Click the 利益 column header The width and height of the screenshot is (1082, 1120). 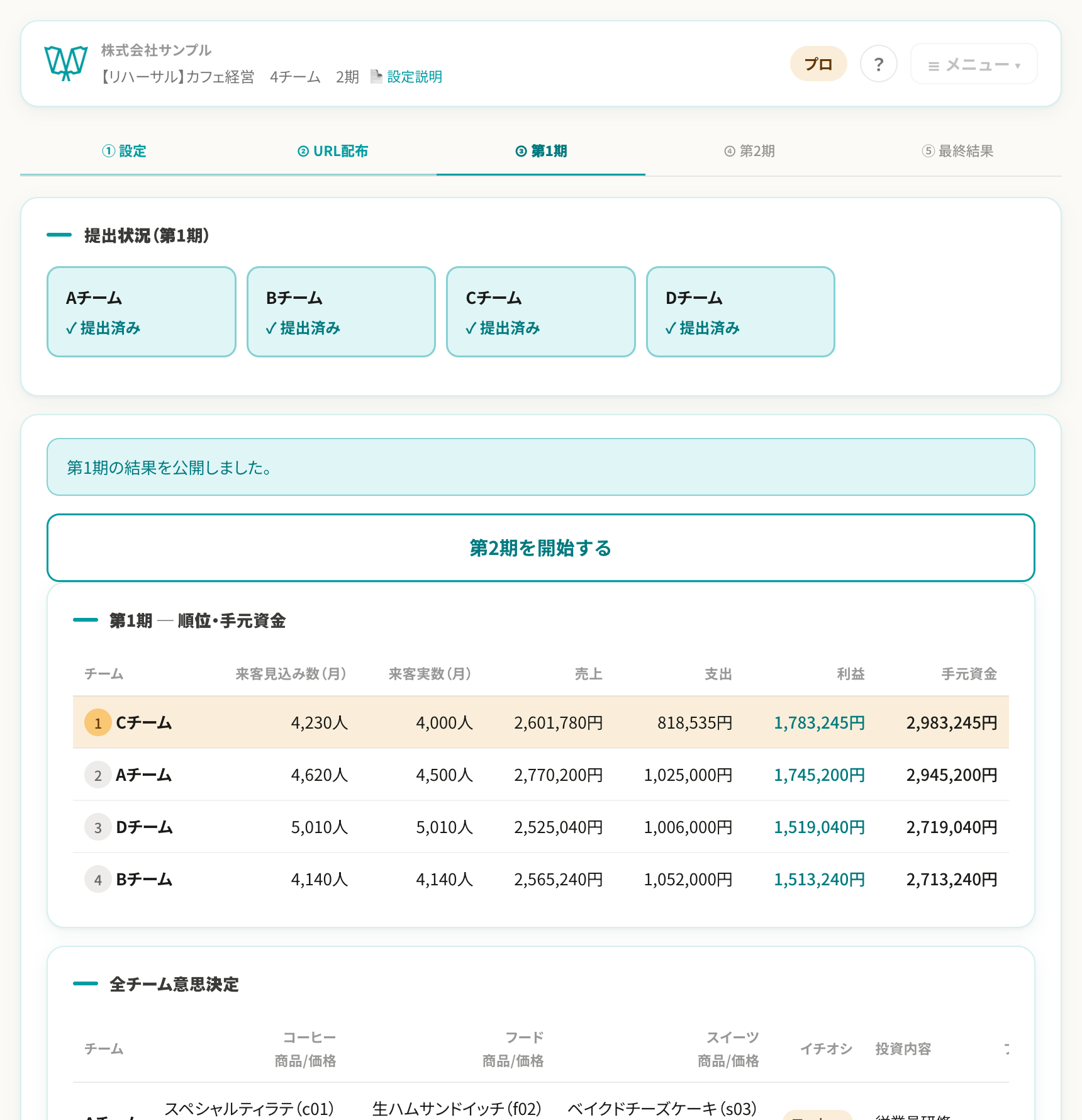coord(851,674)
